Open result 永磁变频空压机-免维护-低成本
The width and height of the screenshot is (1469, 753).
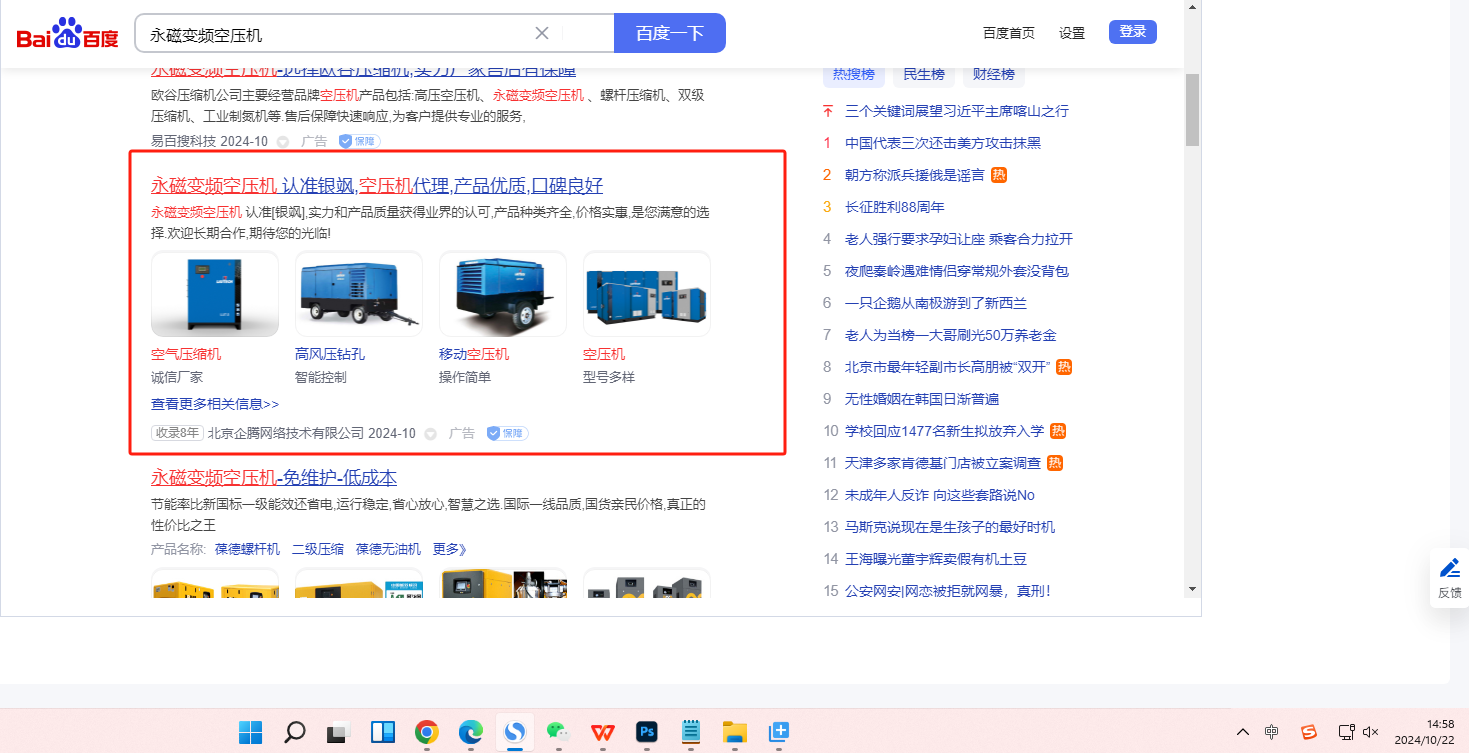274,477
